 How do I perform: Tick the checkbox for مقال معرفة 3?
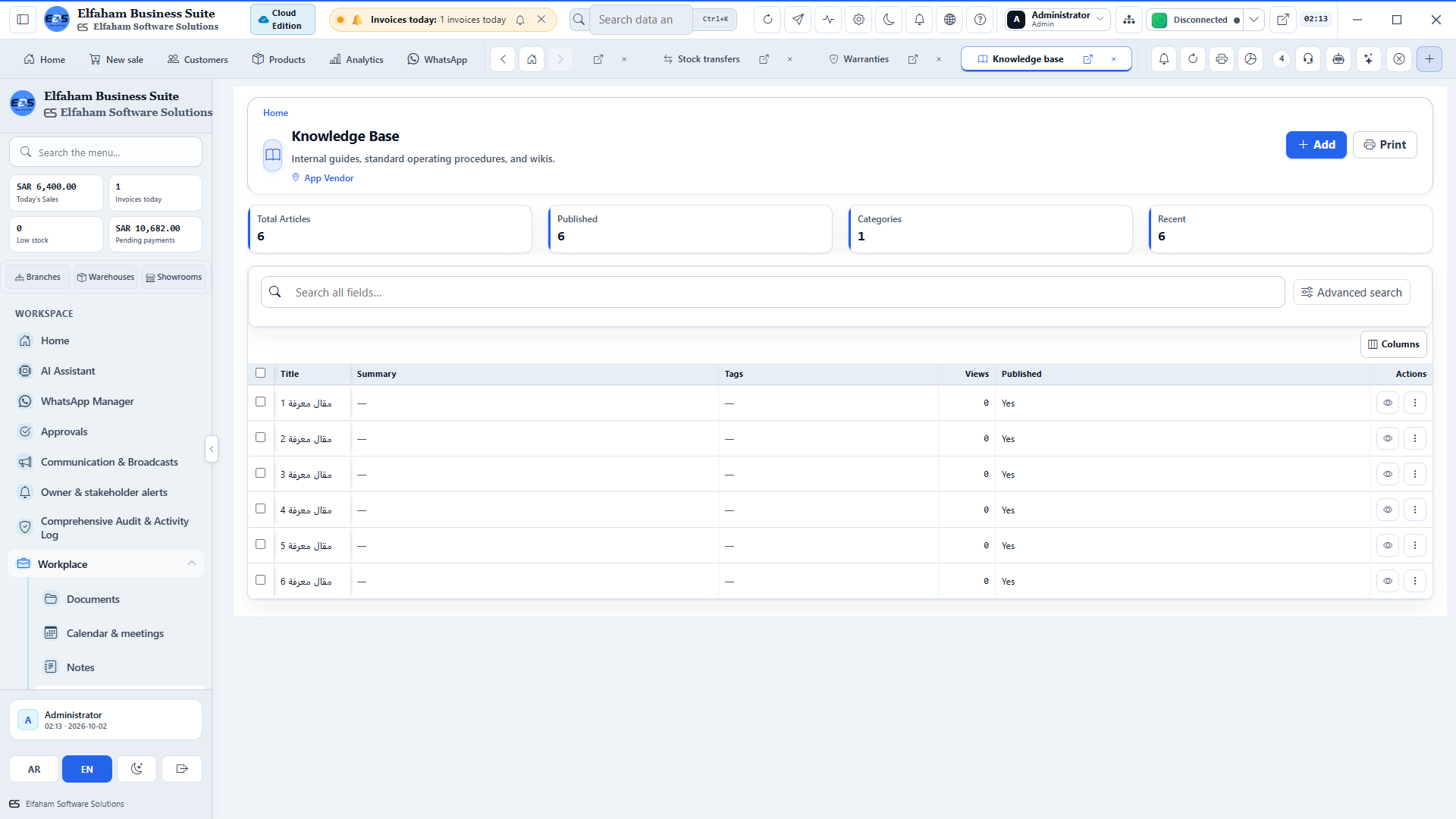pos(261,473)
